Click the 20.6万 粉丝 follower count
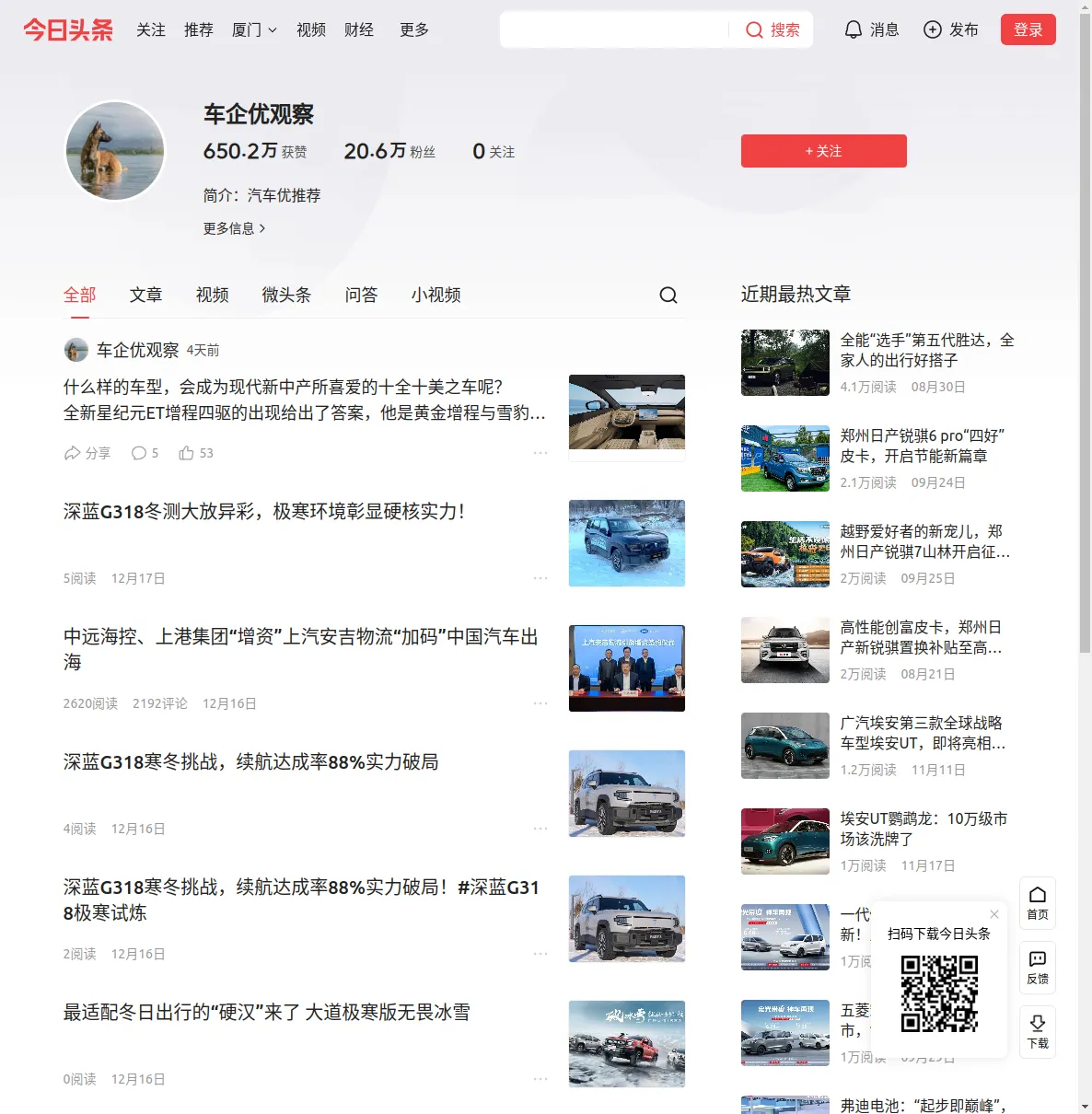The height and width of the screenshot is (1114, 1092). tap(389, 151)
